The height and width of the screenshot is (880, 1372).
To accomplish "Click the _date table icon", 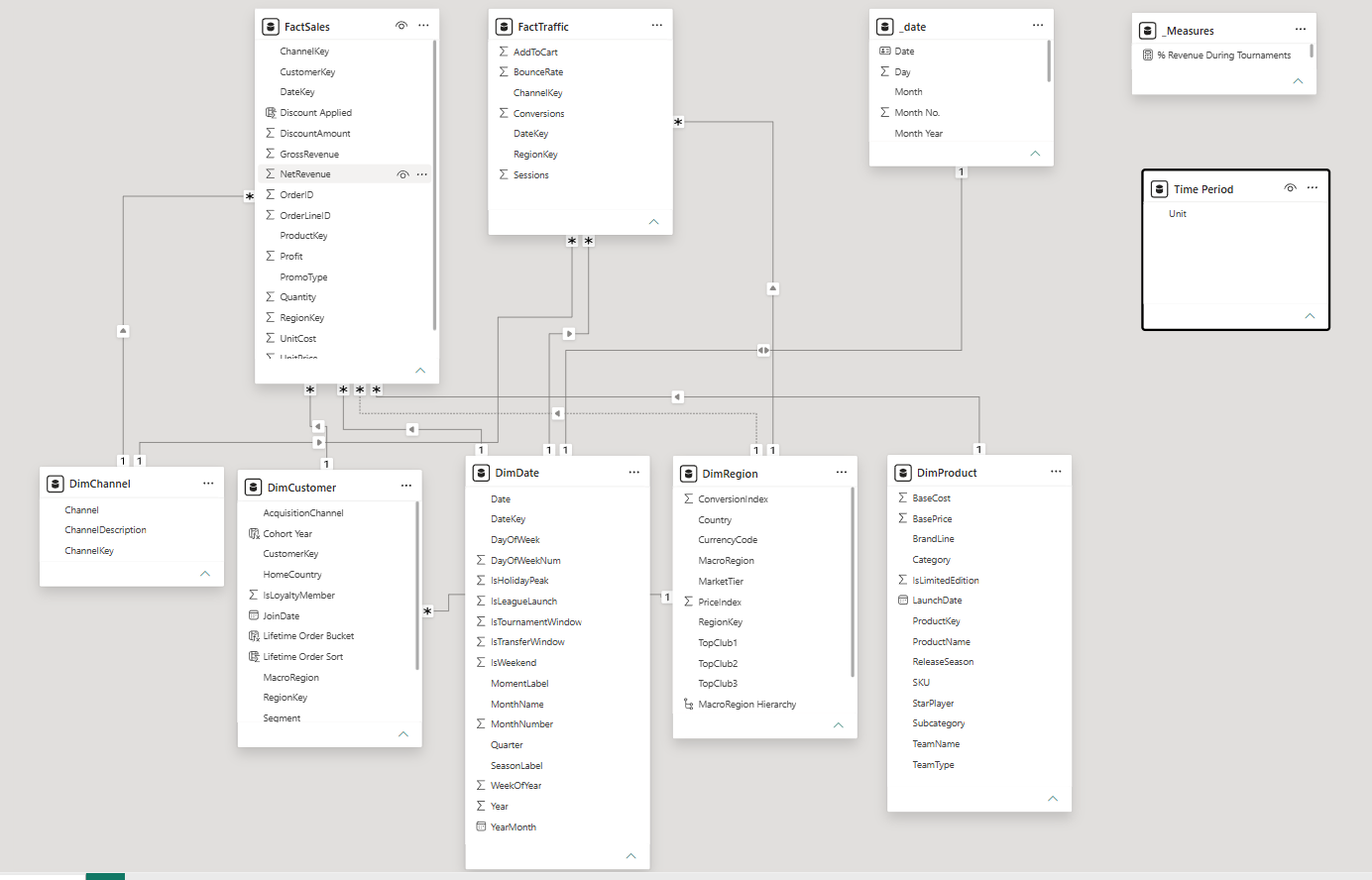I will [885, 27].
